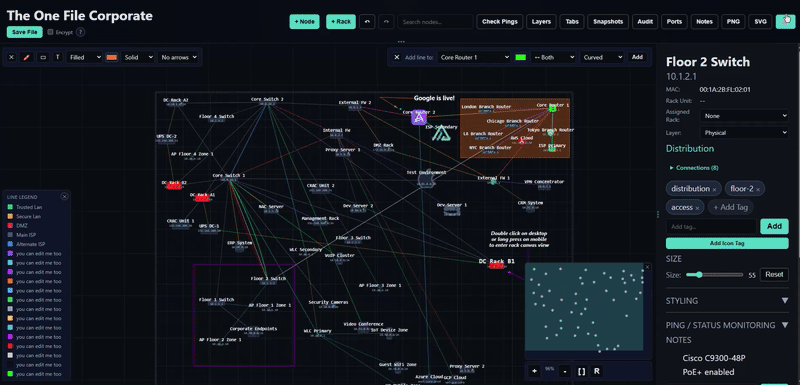Image resolution: width=800 pixels, height=385 pixels.
Task: Open the No arrows dropdown
Action: pyautogui.click(x=178, y=58)
